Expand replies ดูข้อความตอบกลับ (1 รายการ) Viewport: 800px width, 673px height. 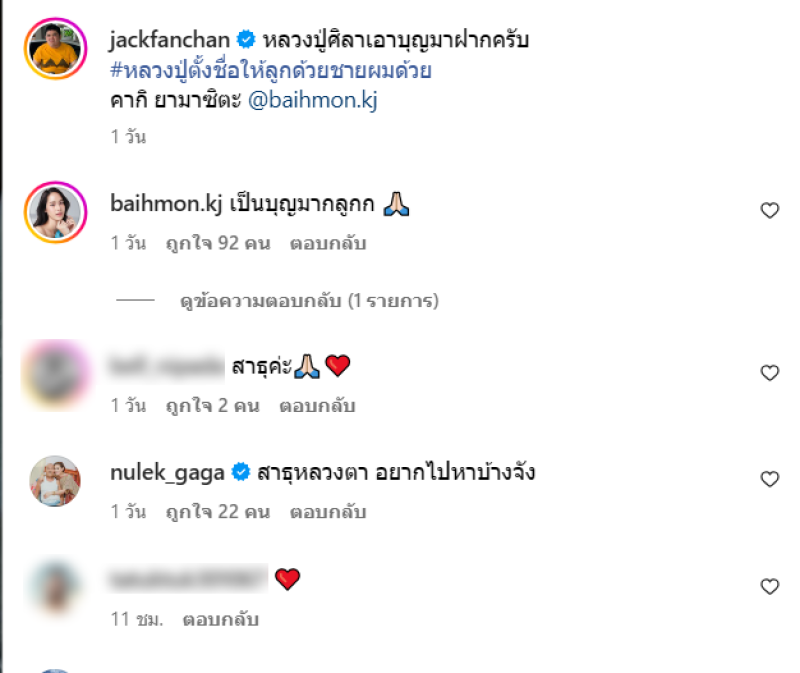click(309, 301)
